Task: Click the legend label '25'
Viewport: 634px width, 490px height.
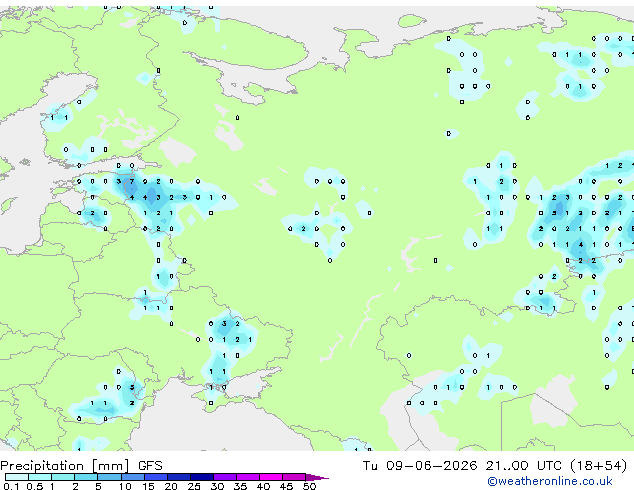Action: point(194,486)
